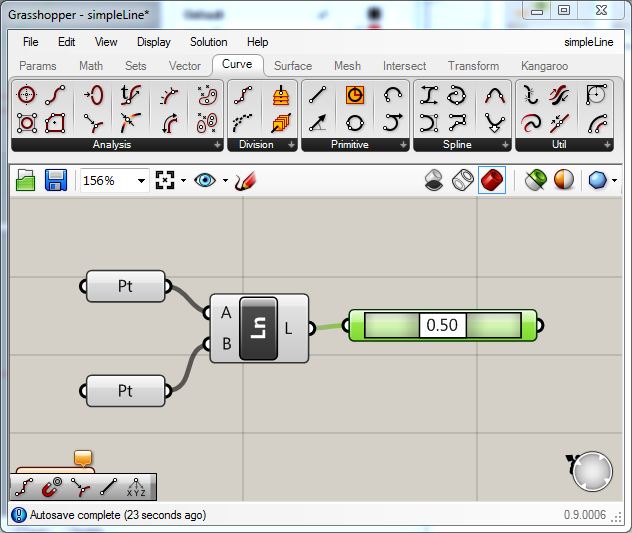The width and height of the screenshot is (632, 533).
Task: Open the File menu
Action: pyautogui.click(x=31, y=42)
